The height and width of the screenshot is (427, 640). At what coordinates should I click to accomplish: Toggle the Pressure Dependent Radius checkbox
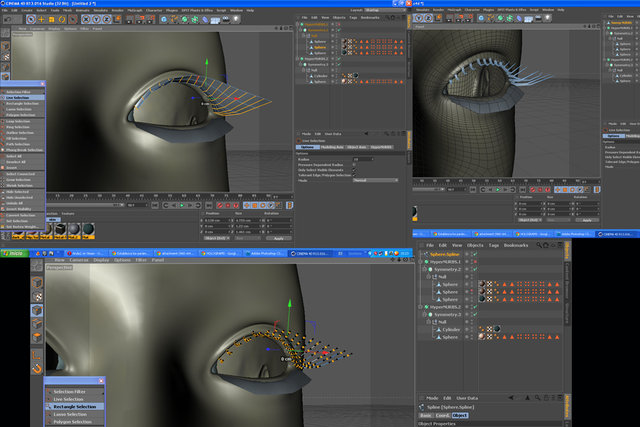click(x=354, y=165)
